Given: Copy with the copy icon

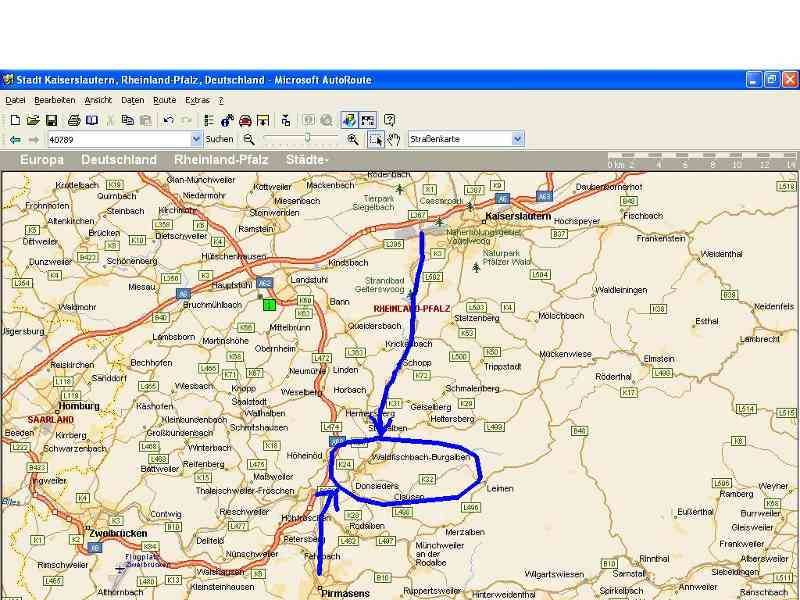Looking at the screenshot, I should click(x=128, y=120).
